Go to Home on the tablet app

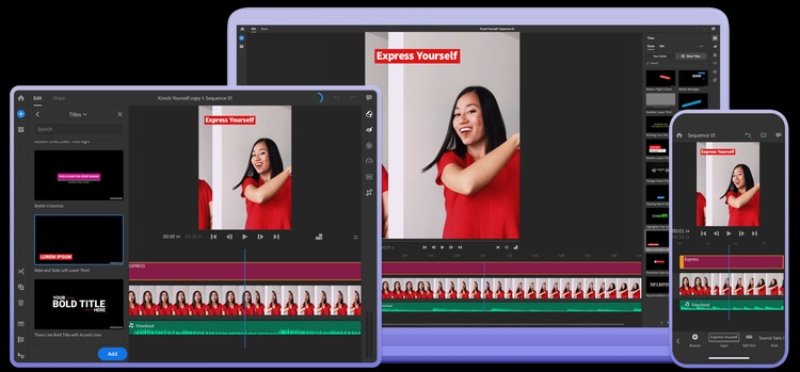click(20, 98)
